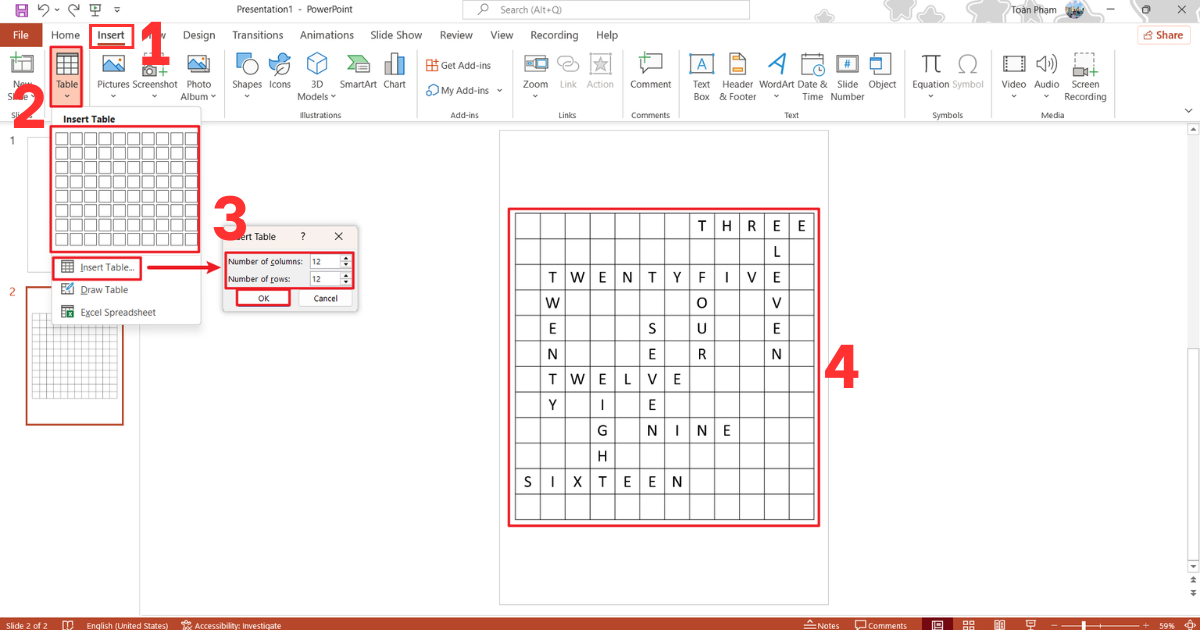The width and height of the screenshot is (1200, 630).
Task: Click OK in Insert Table dialog
Action: click(263, 298)
